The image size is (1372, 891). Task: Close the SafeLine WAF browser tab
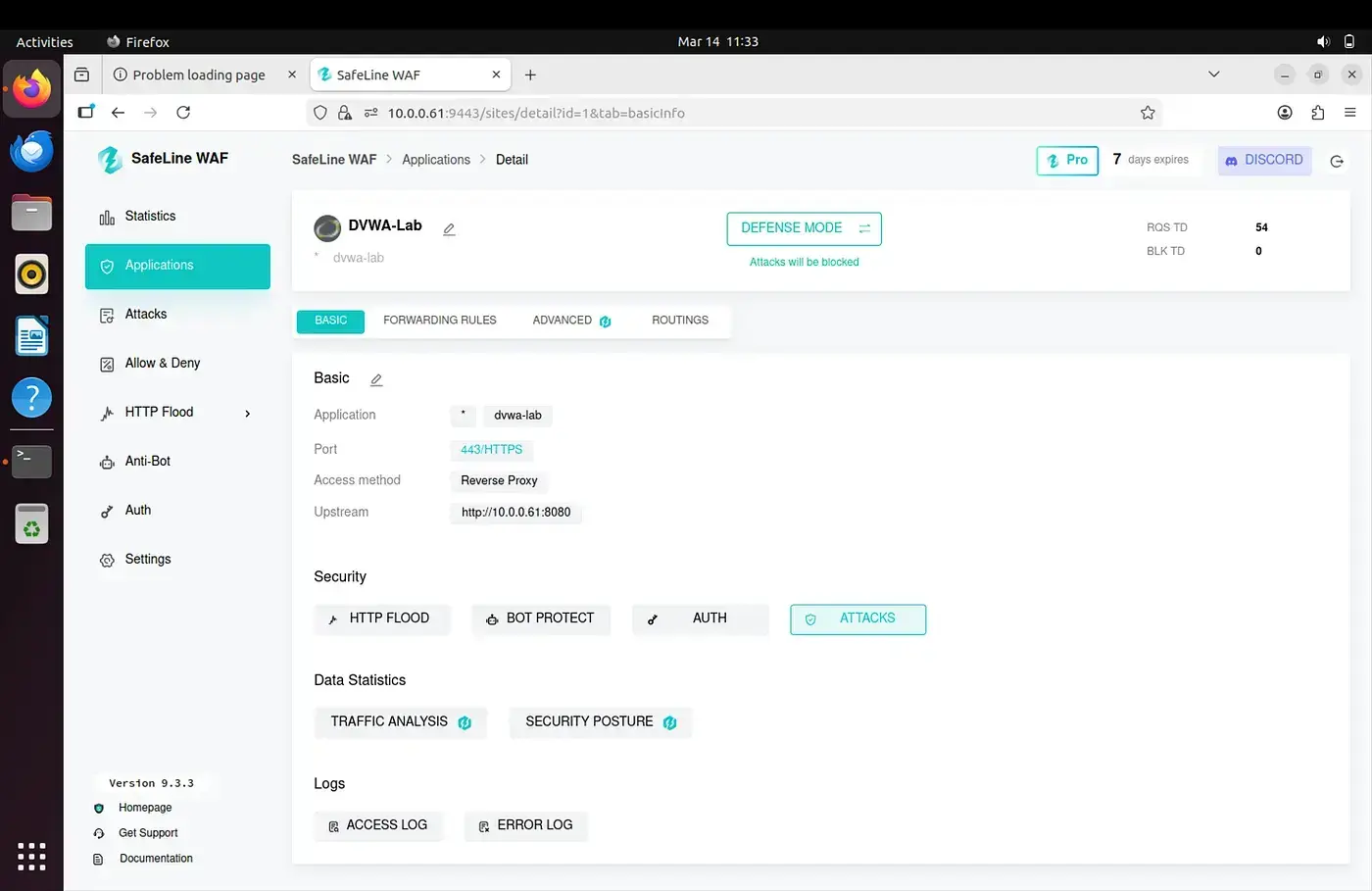point(496,74)
